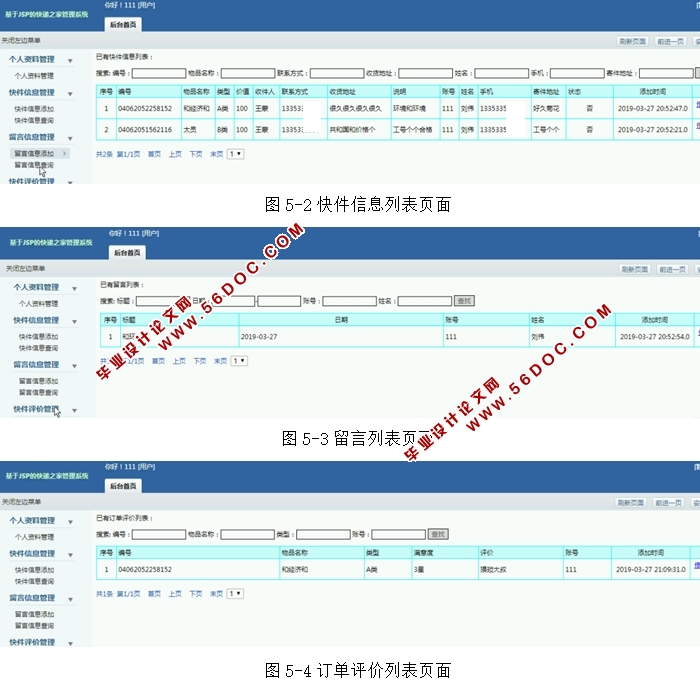Click 刷新页面 button on 留言列表 page

tap(635, 270)
